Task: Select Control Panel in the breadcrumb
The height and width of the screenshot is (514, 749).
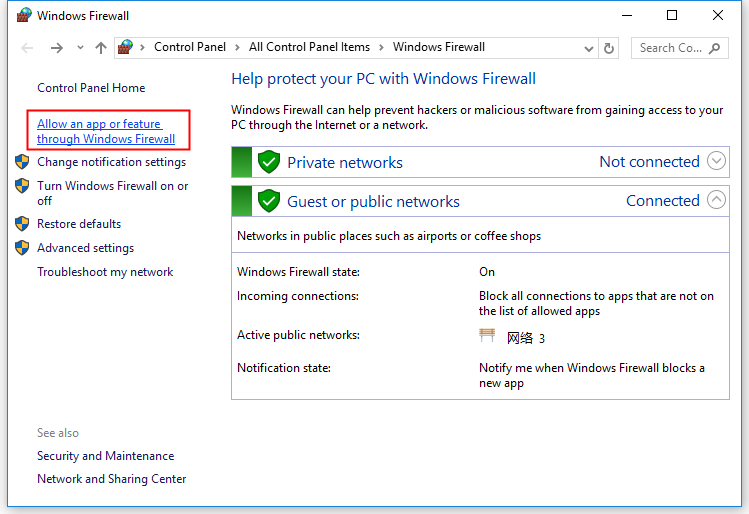Action: (x=190, y=47)
